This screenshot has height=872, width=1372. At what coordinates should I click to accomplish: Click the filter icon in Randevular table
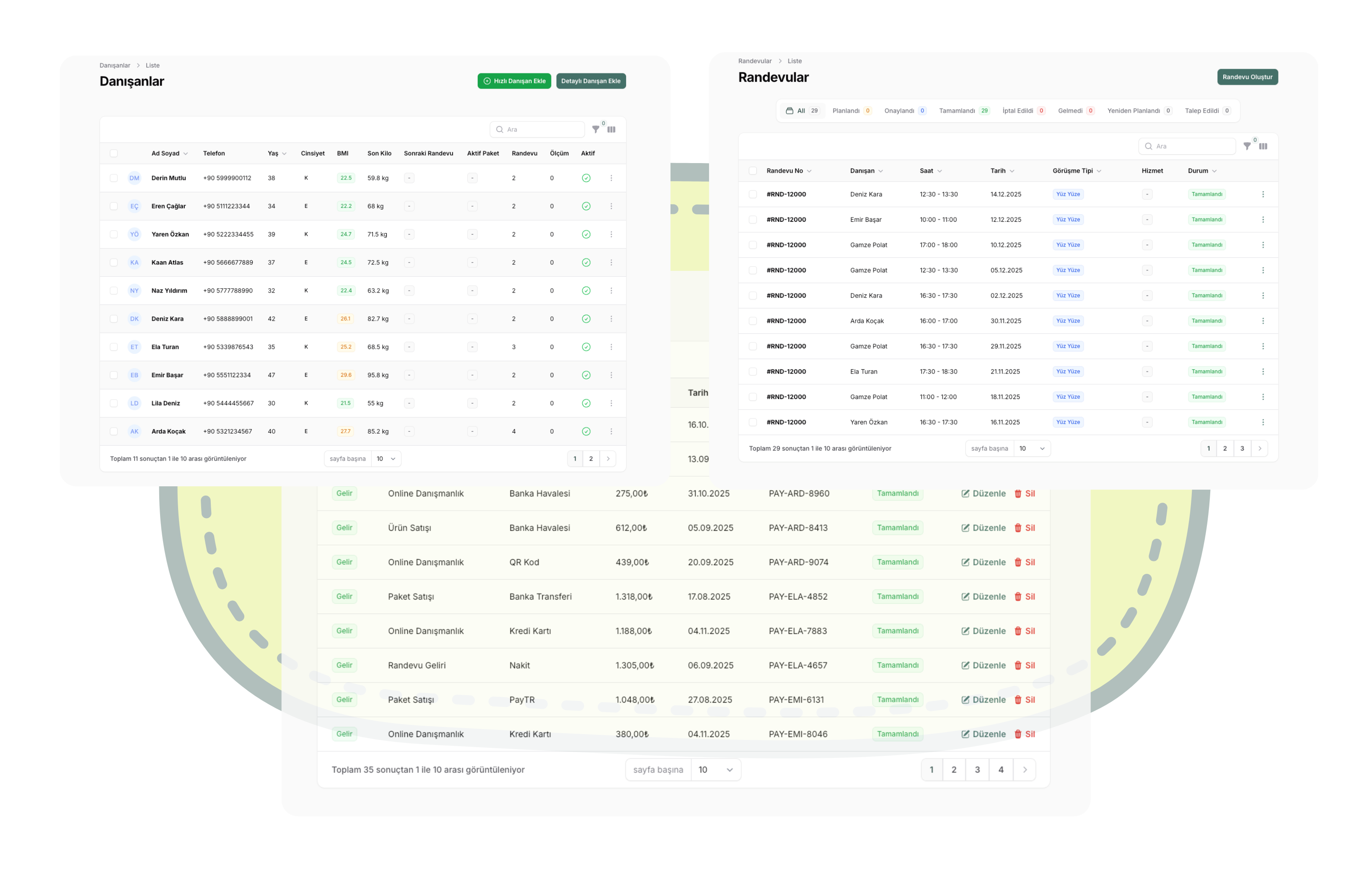(x=1247, y=146)
